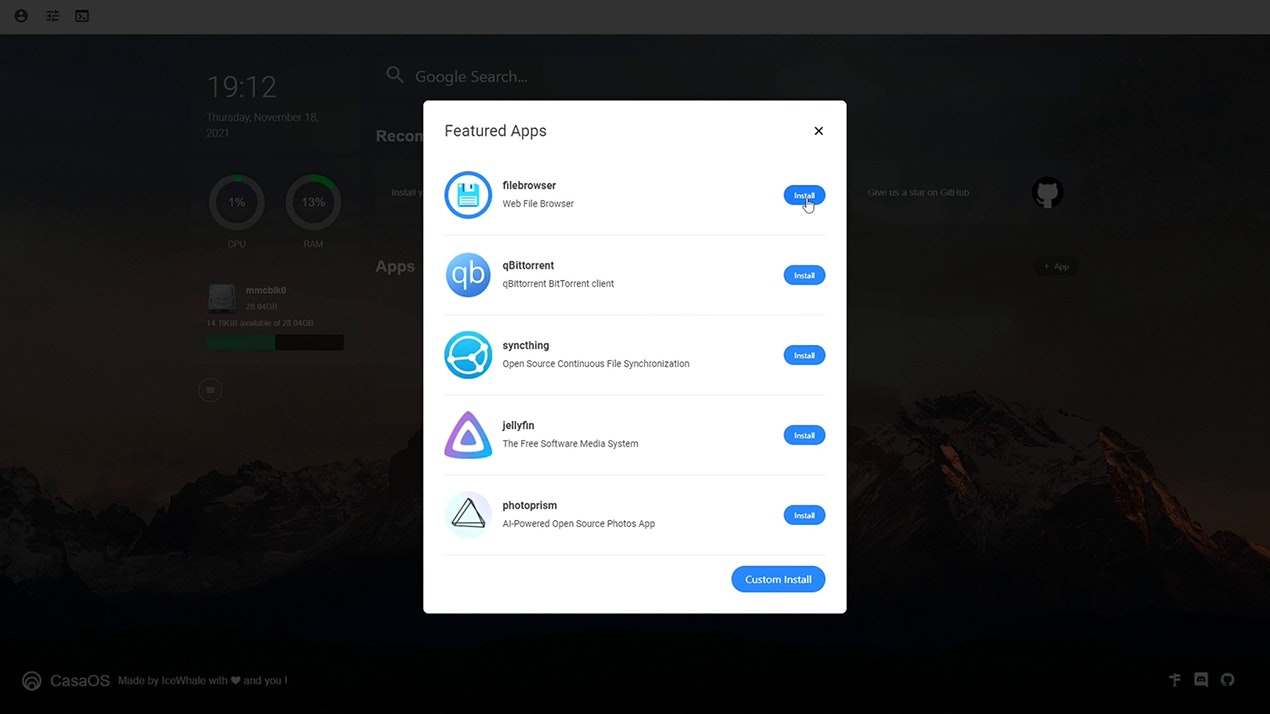1270x714 pixels.
Task: Close the Featured Apps dialog
Action: pyautogui.click(x=818, y=131)
